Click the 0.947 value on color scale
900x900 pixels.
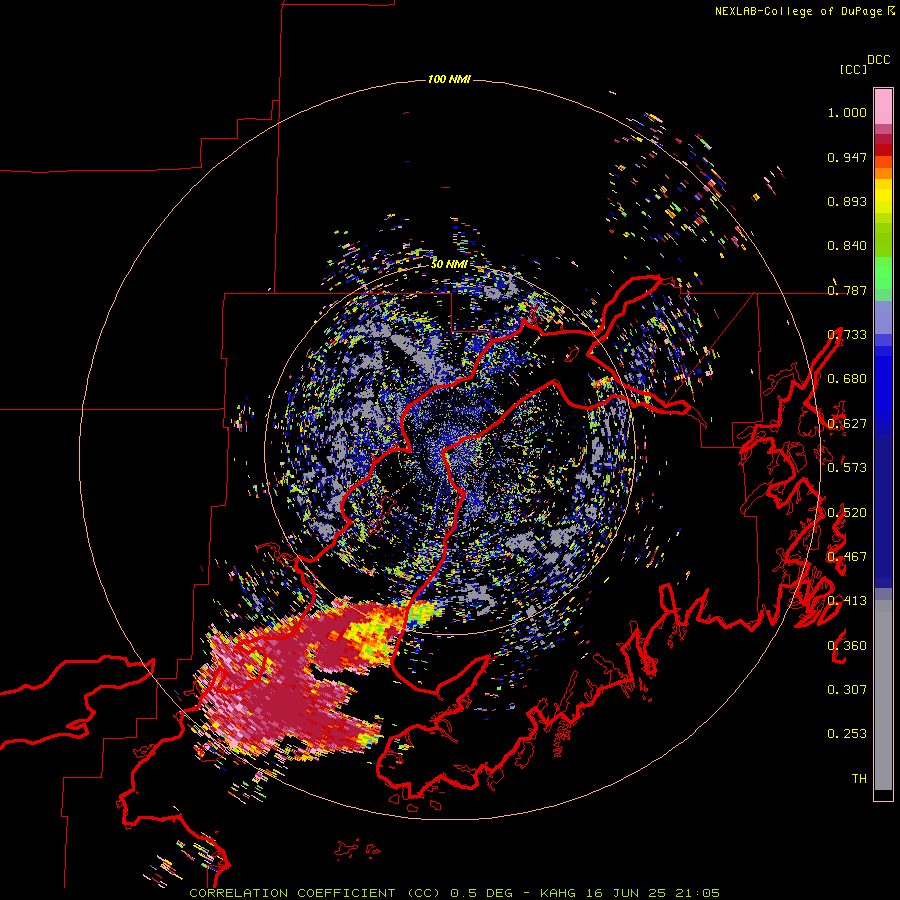tap(847, 157)
